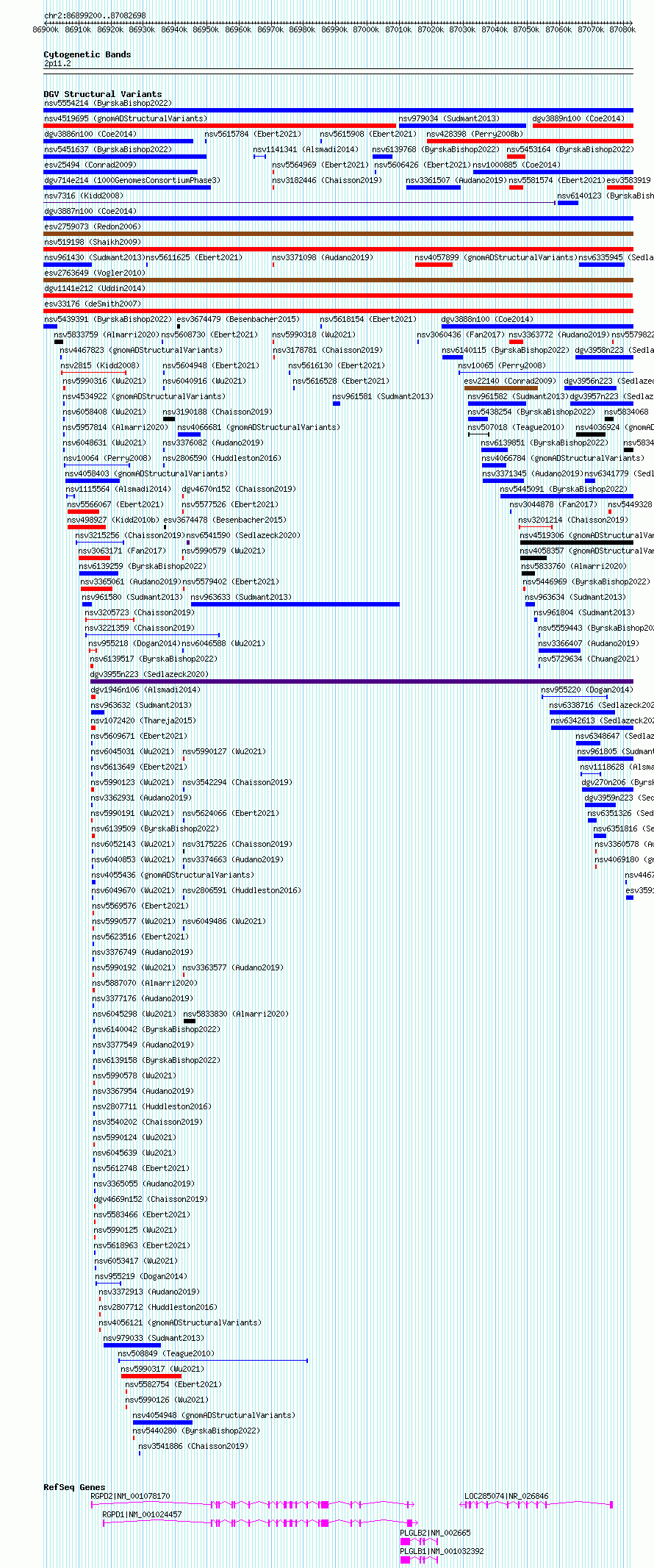Open variant nsv979034 (Sudmant2013)
The width and height of the screenshot is (654, 1568).
pos(462,126)
